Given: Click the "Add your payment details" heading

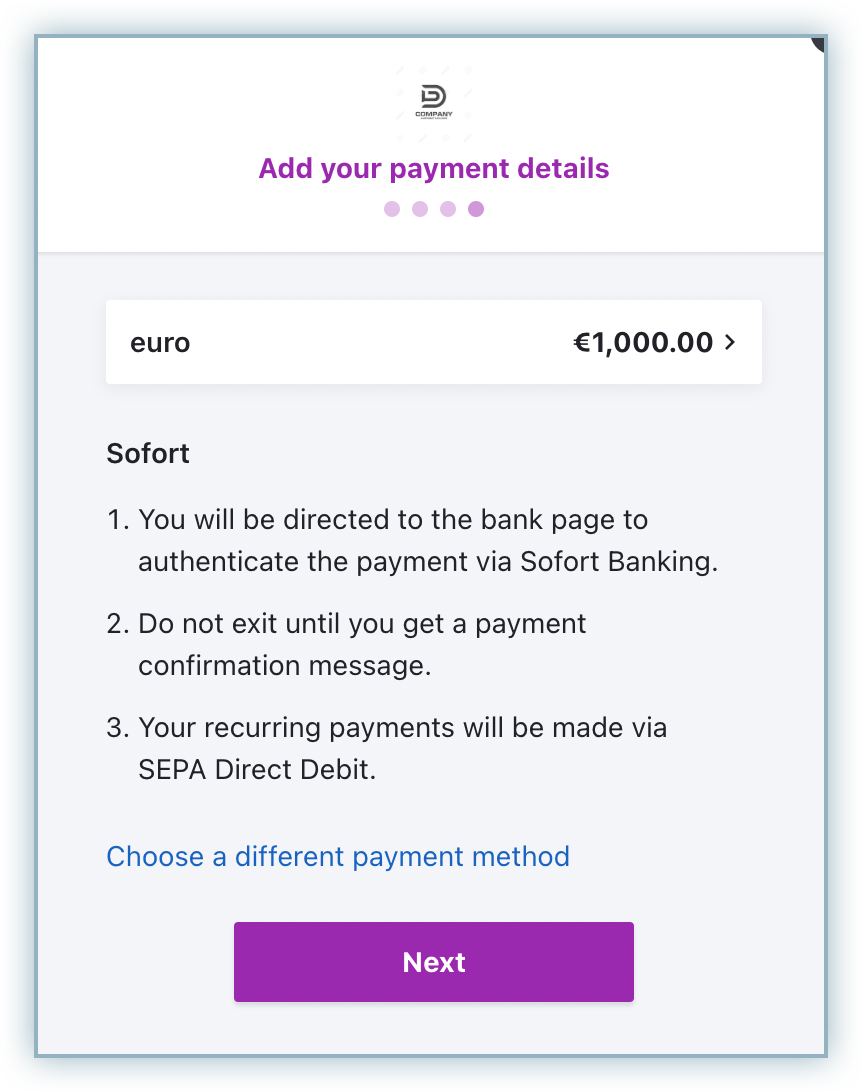Looking at the screenshot, I should tap(434, 168).
